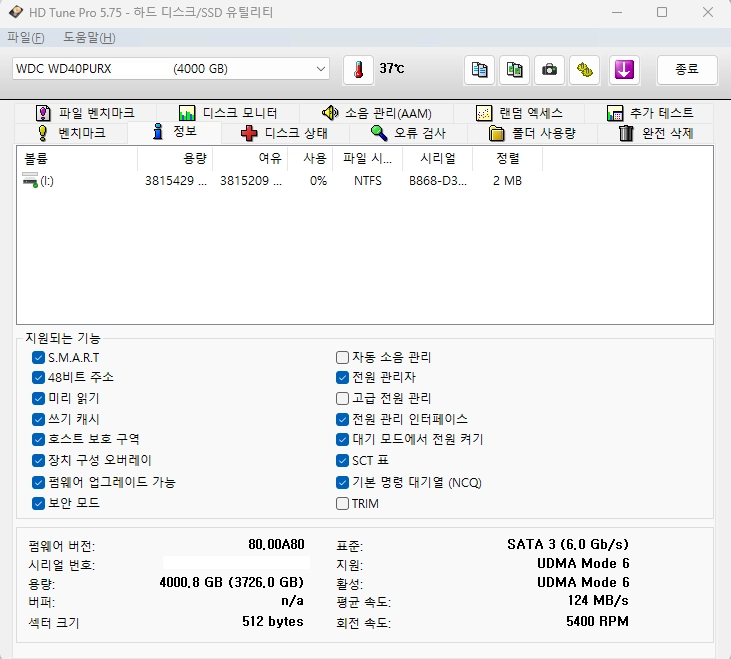The width and height of the screenshot is (731, 659).
Task: Toggle the 쓰기 캐시 checkbox
Action: [38, 419]
